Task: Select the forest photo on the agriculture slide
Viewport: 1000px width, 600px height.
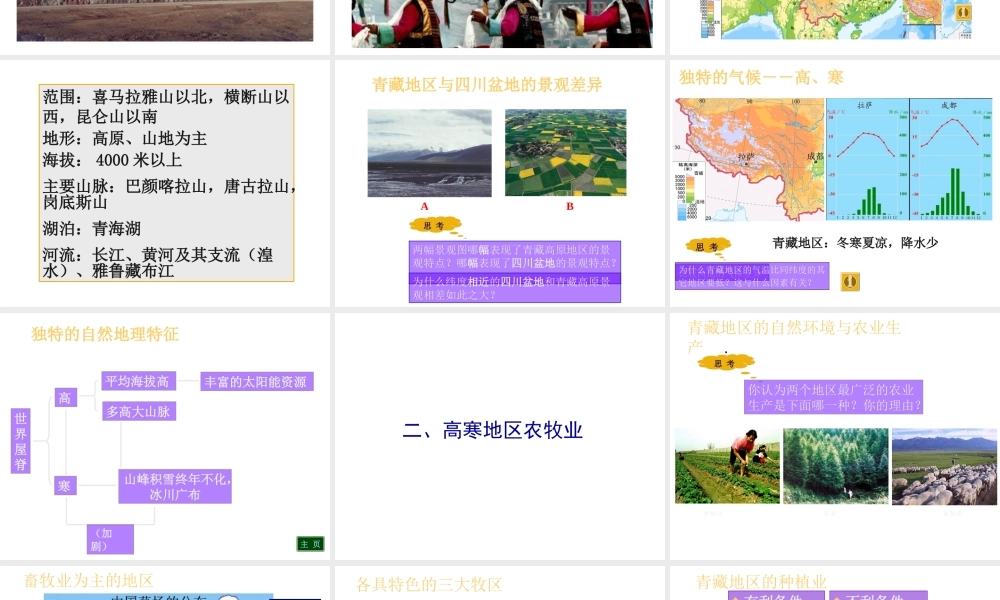Action: [x=835, y=467]
